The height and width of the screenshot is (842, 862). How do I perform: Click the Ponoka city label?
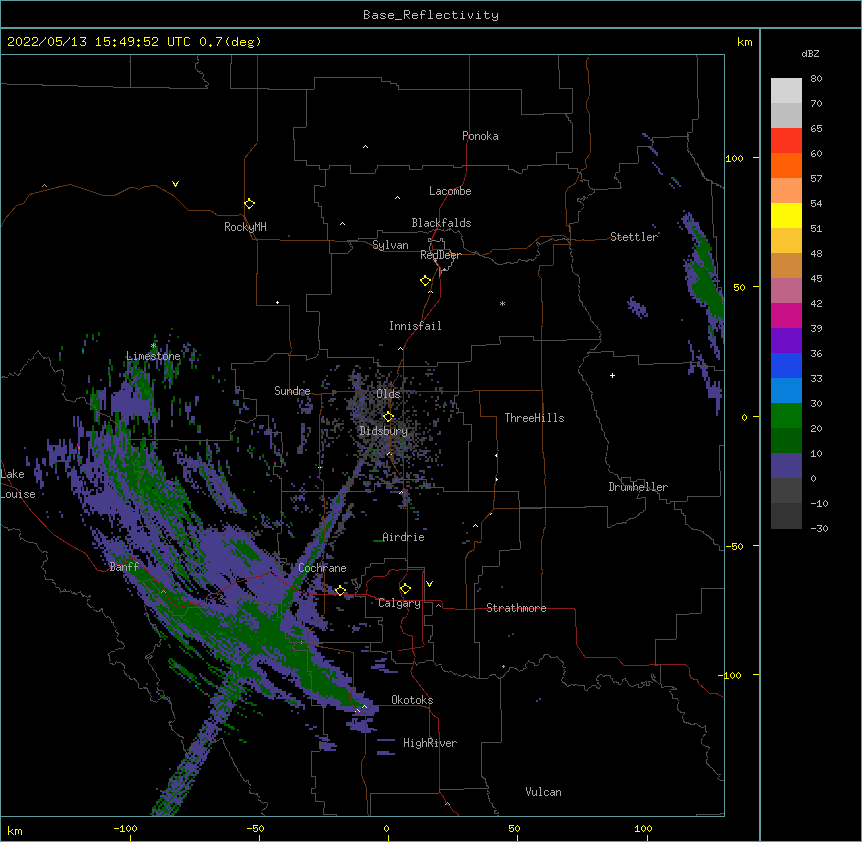[x=480, y=136]
